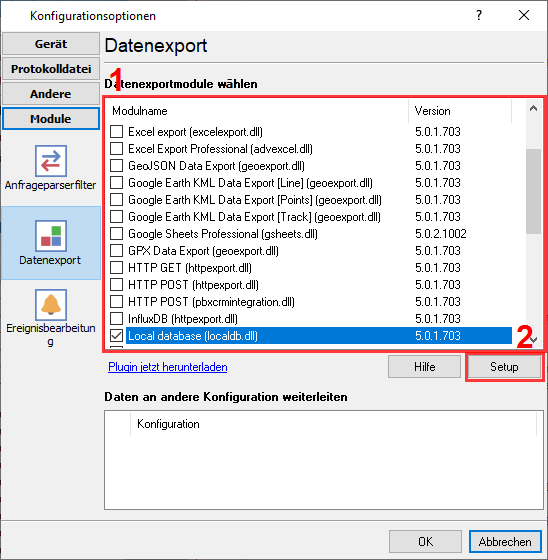Tick the InfluxDB (httpexport.dll) checkbox

point(116,319)
